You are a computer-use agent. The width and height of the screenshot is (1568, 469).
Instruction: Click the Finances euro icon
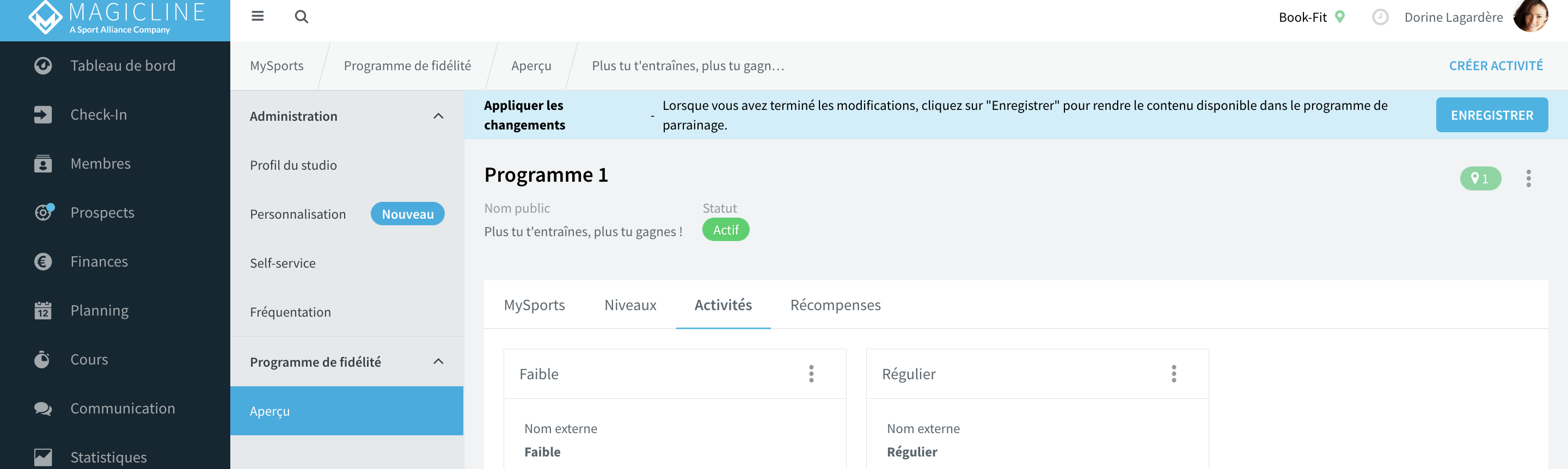coord(42,262)
